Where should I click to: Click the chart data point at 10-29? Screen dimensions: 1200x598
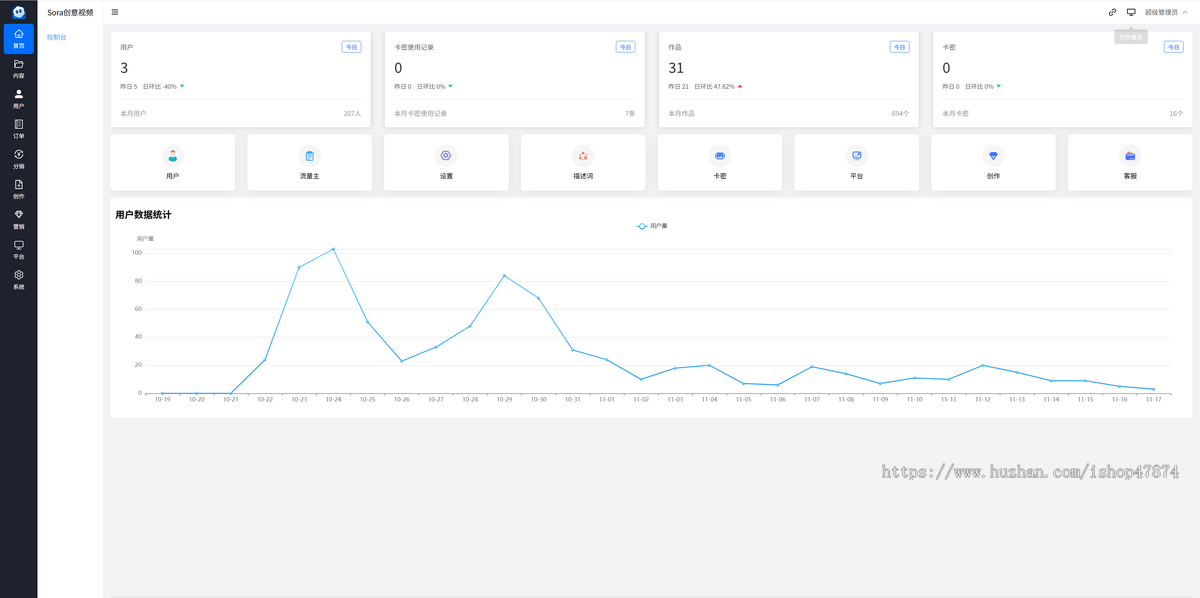click(504, 275)
